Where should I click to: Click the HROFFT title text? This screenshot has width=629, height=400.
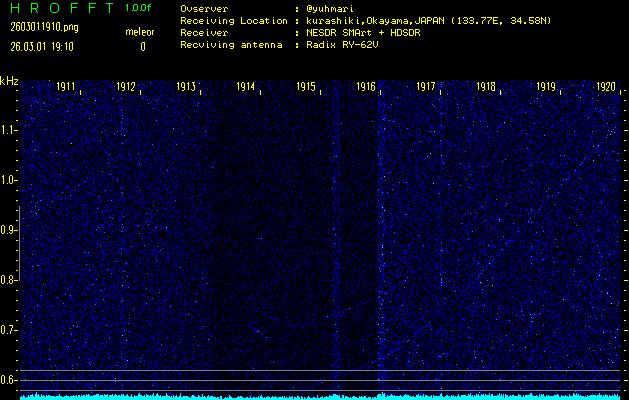[x=62, y=8]
